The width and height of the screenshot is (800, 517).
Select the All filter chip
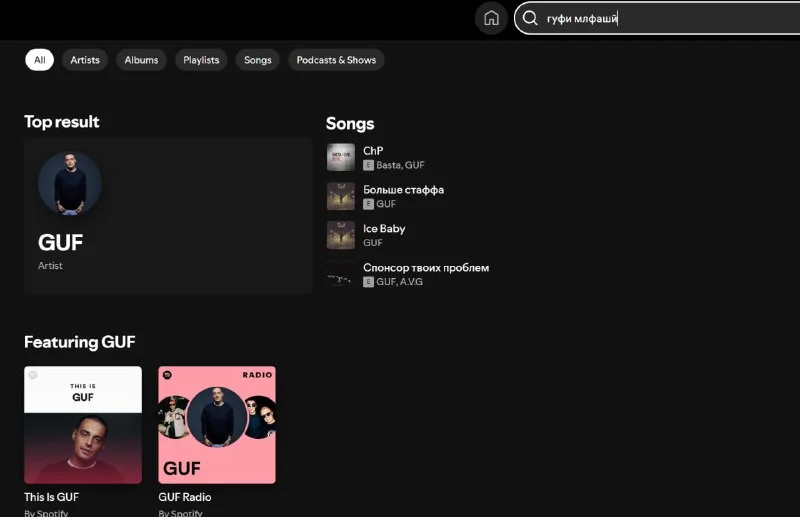[x=39, y=60]
